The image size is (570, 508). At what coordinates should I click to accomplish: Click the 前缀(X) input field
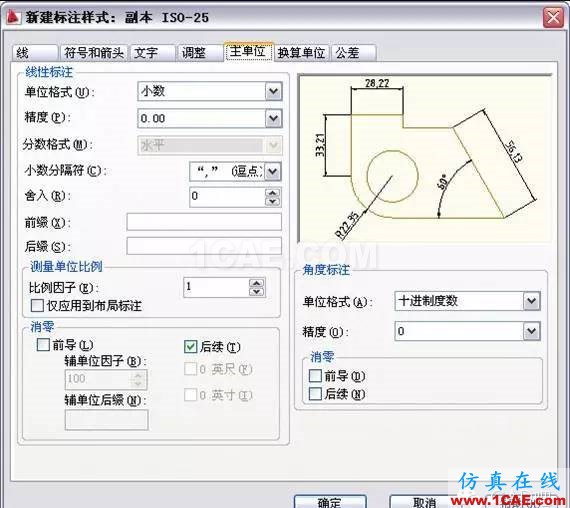[x=204, y=222]
